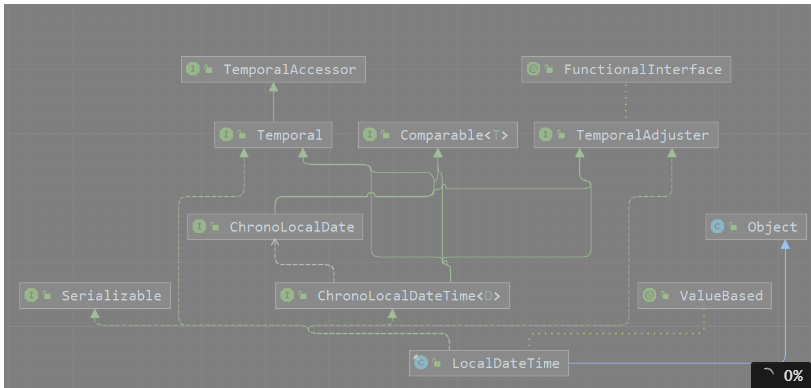Click the interface icon on TemporalAccessor node
811x388 pixels.
coord(193,69)
